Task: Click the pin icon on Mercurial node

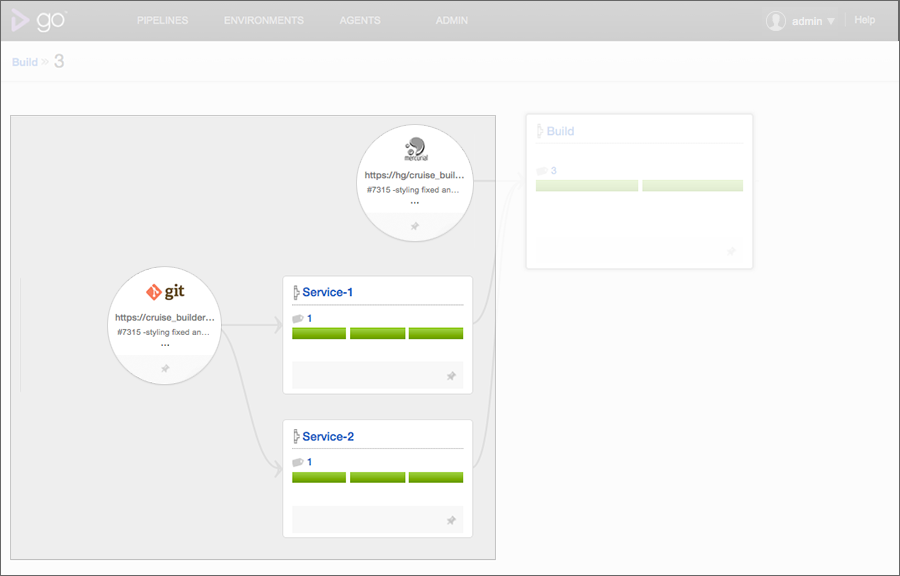Action: click(415, 227)
